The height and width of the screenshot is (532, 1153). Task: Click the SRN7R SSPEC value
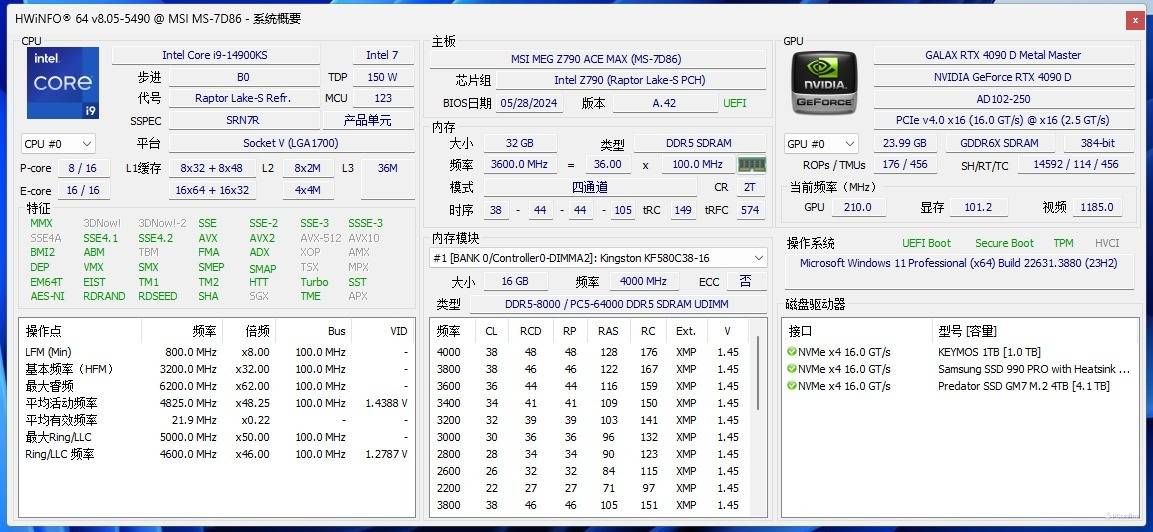(x=243, y=121)
